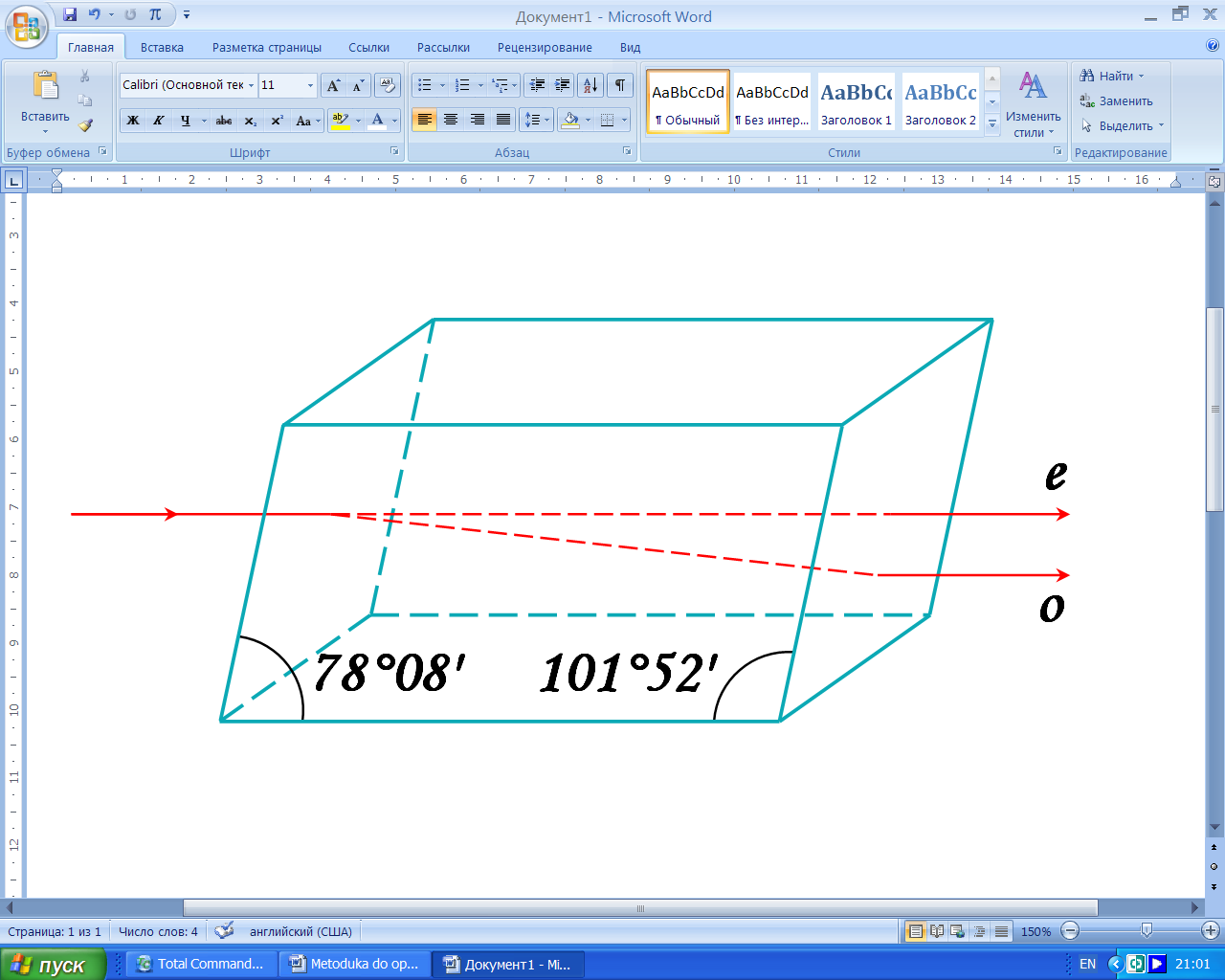Apply text highlight color
The width and height of the screenshot is (1225, 980).
click(339, 121)
